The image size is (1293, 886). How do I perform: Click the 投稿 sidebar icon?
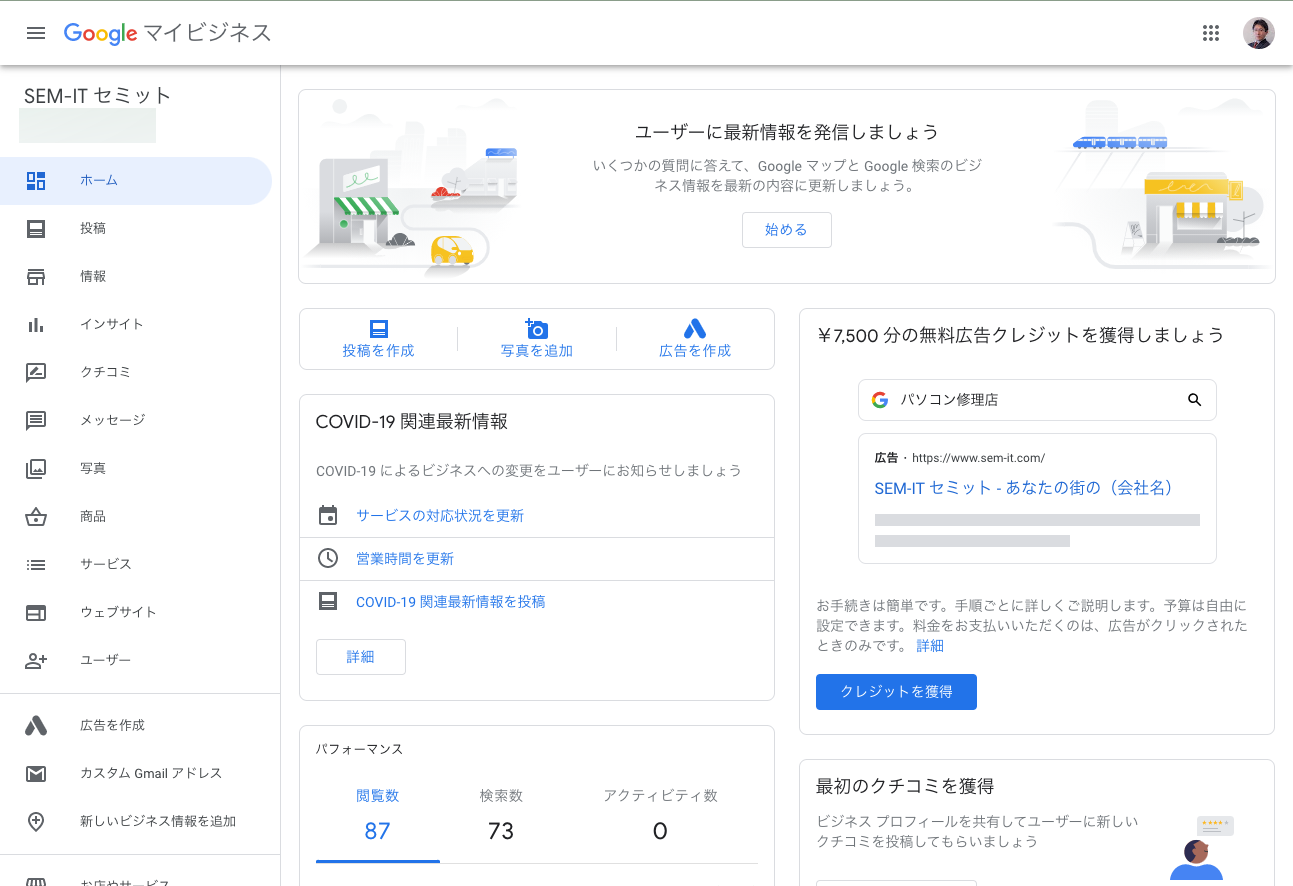point(36,229)
